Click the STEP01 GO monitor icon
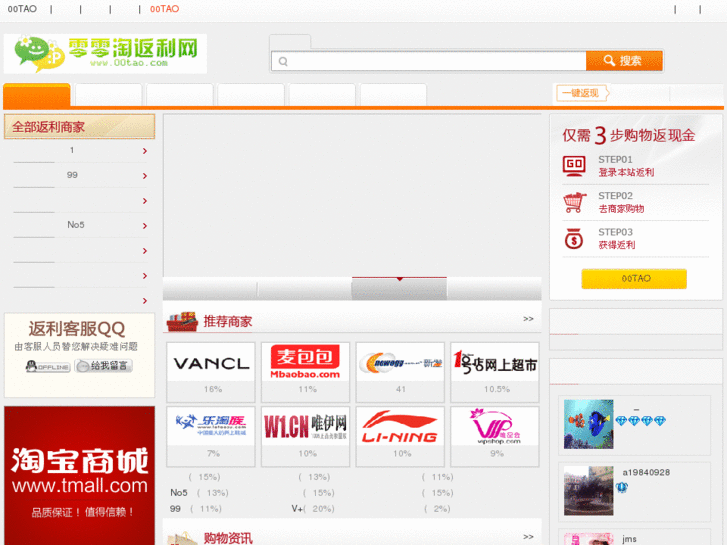Screen dimensions: 727x545 (x=574, y=166)
